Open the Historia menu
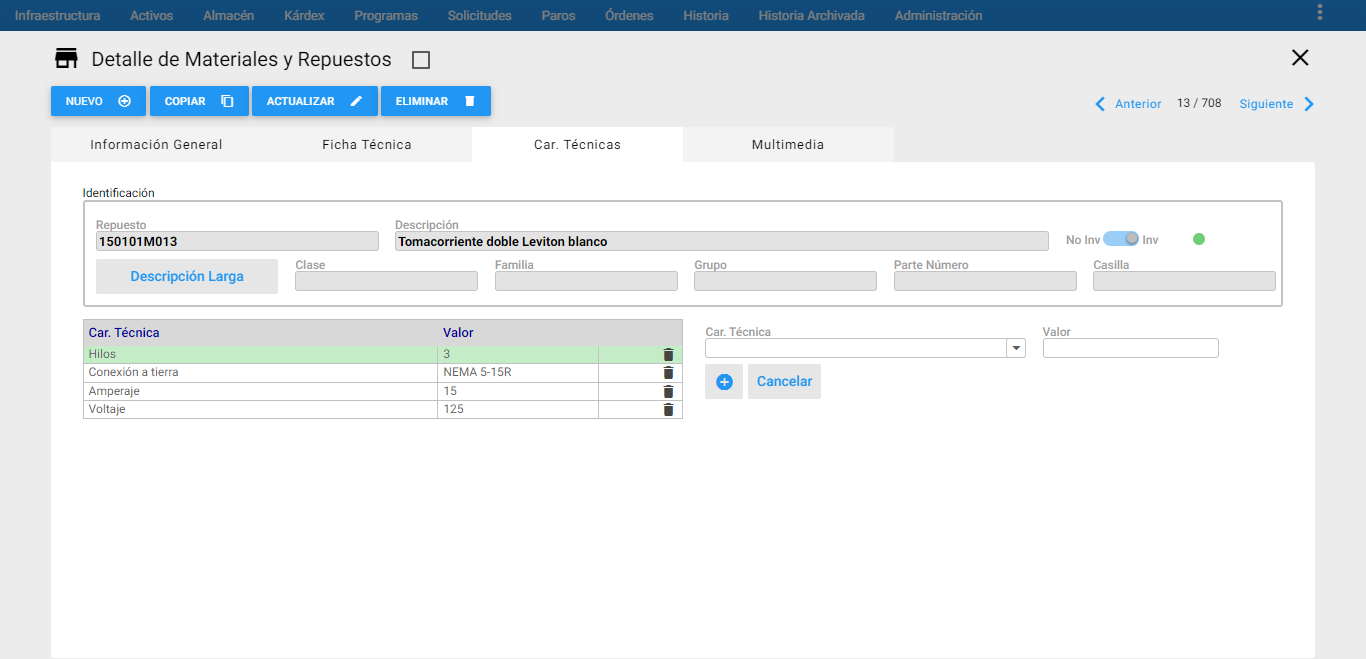1366x659 pixels. click(706, 15)
